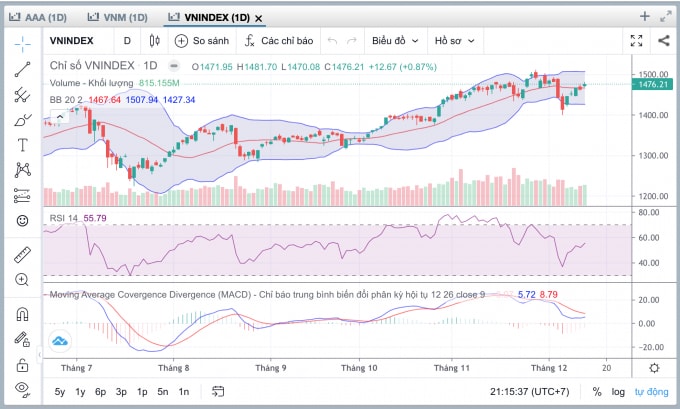680x409 pixels.
Task: Select the pitchfork drawing tool
Action: click(22, 95)
